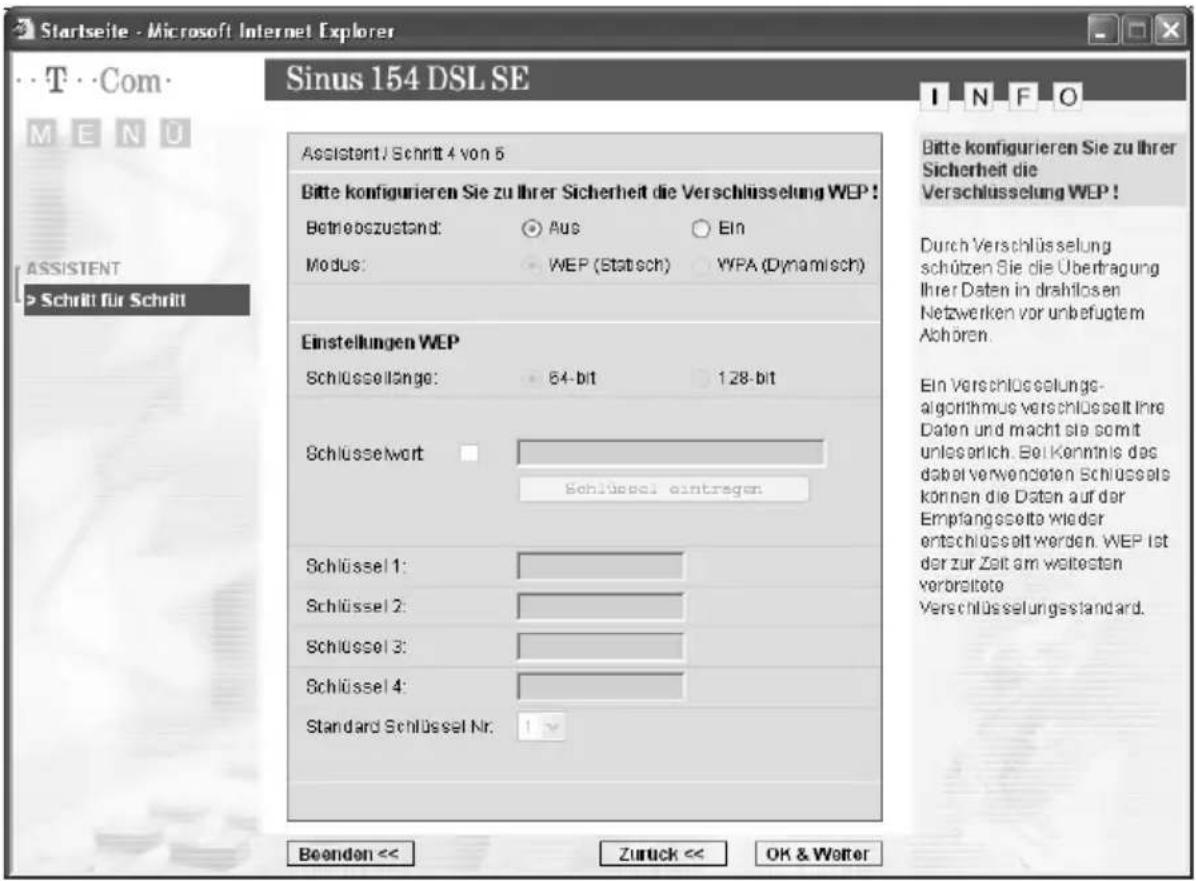Select the Aus radio button for Betriebszustand
This screenshot has width=1196, height=881.
tap(532, 229)
